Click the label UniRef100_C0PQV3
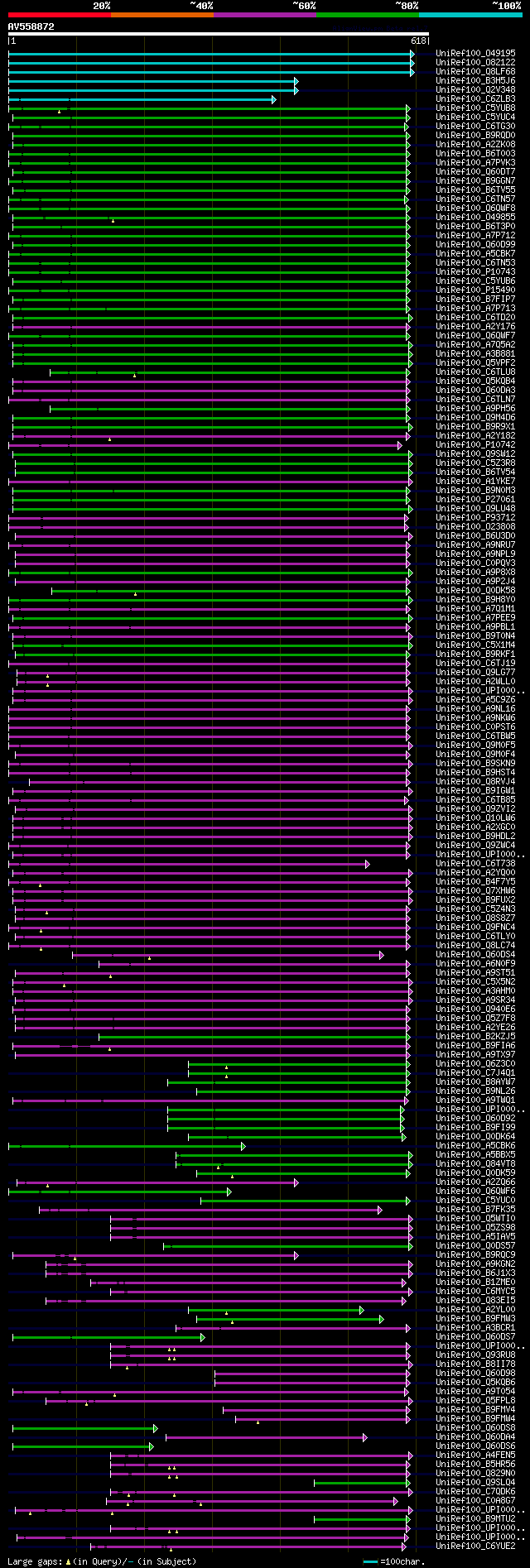Image resolution: width=530 pixels, height=1568 pixels. coord(476,563)
